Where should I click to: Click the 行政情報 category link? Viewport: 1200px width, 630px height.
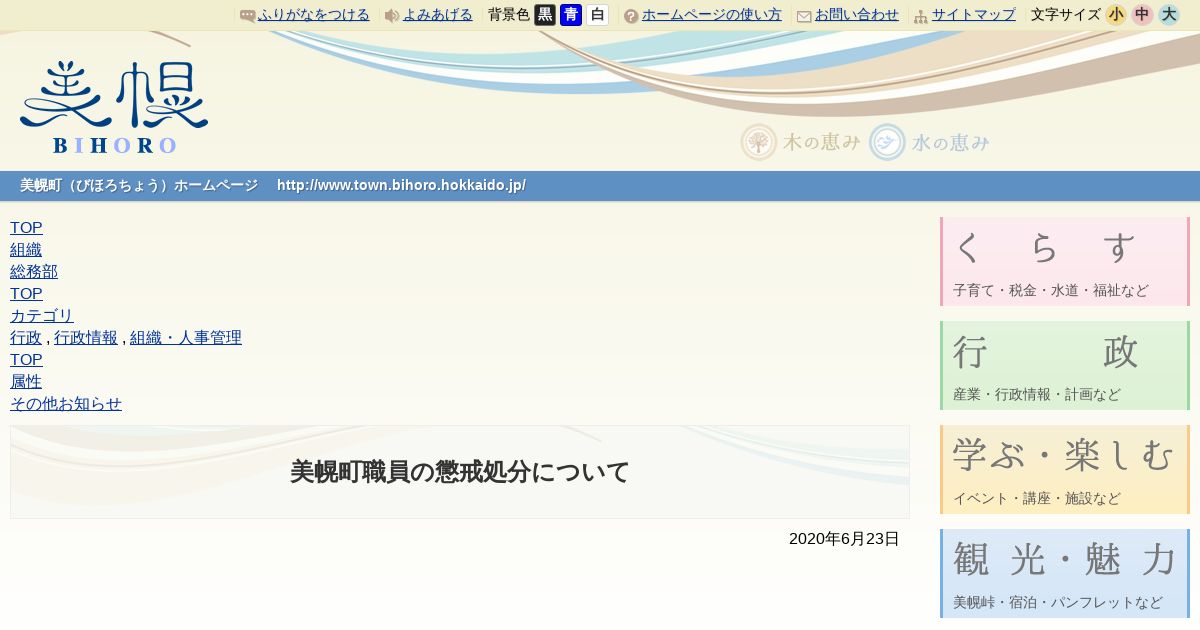point(86,338)
